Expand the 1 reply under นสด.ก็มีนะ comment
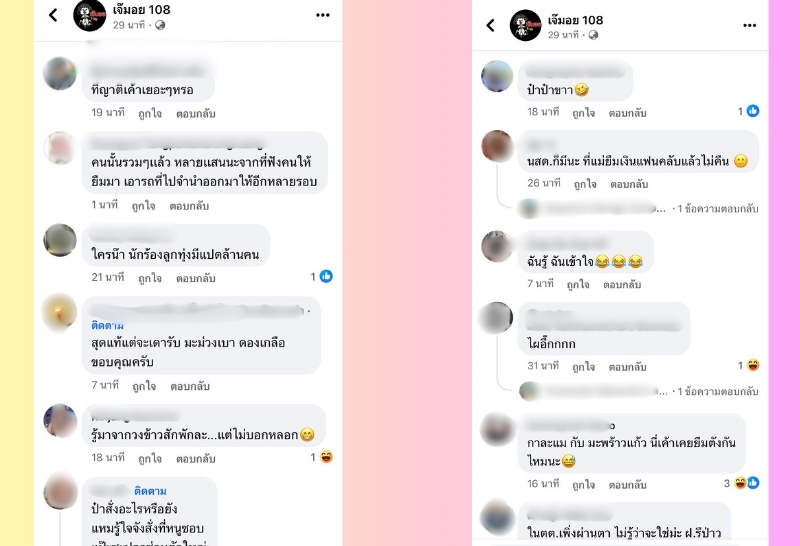The height and width of the screenshot is (546, 800). pyautogui.click(x=717, y=209)
